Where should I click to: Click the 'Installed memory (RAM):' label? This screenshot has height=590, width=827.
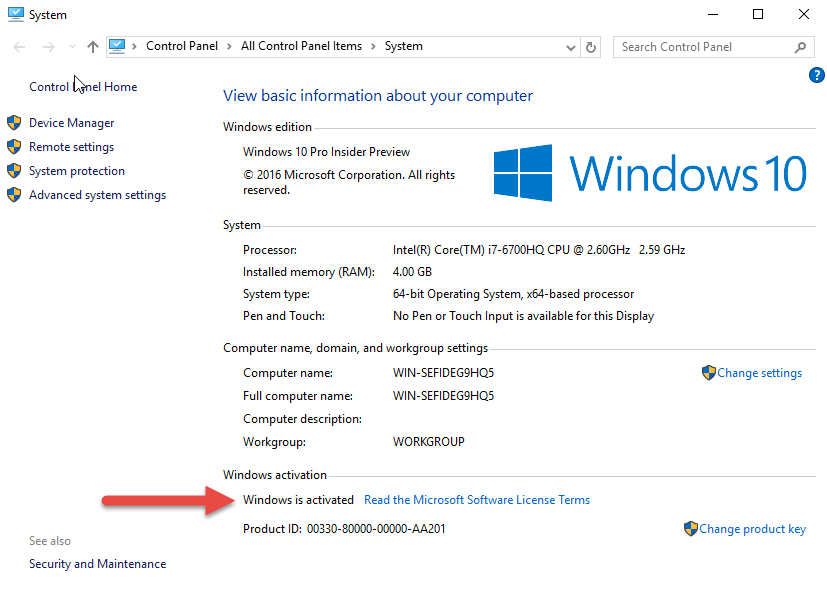point(309,272)
